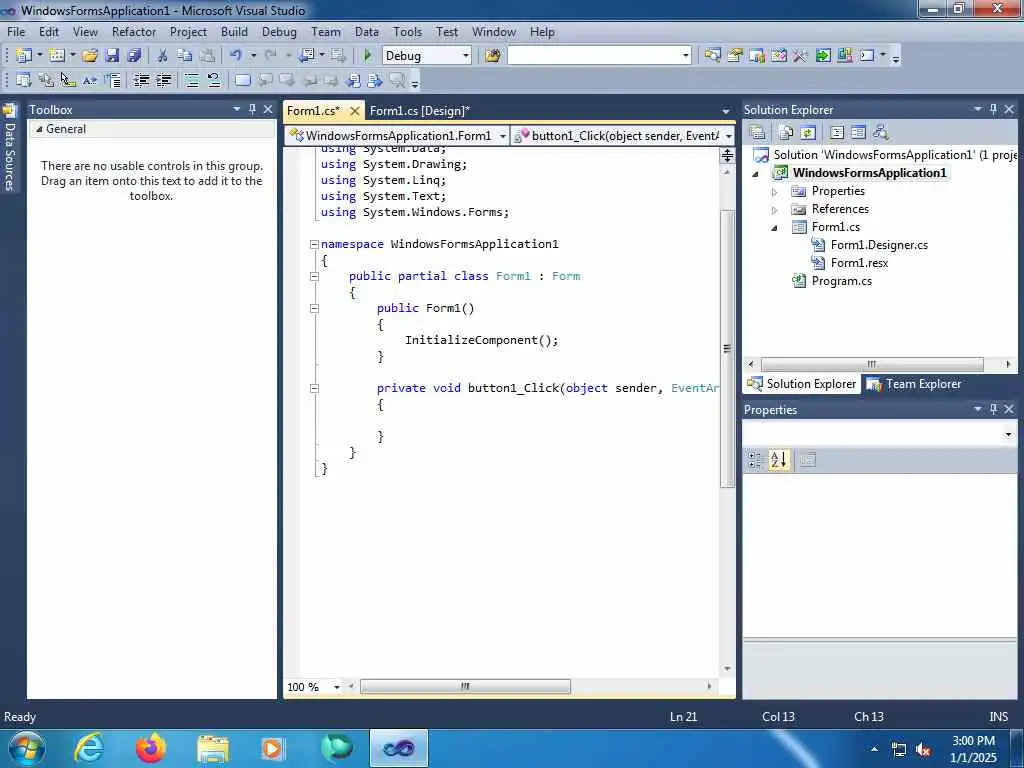Collapse the public partial class Form1 block
The height and width of the screenshot is (768, 1024).
point(314,276)
